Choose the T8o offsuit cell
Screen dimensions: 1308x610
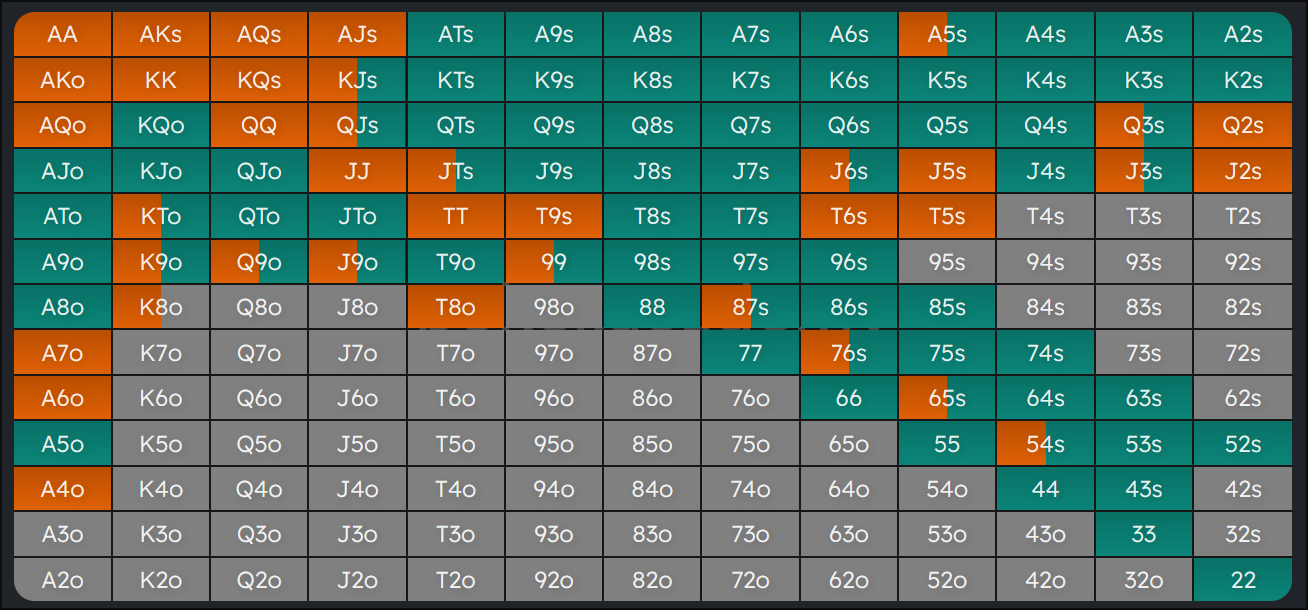click(456, 307)
